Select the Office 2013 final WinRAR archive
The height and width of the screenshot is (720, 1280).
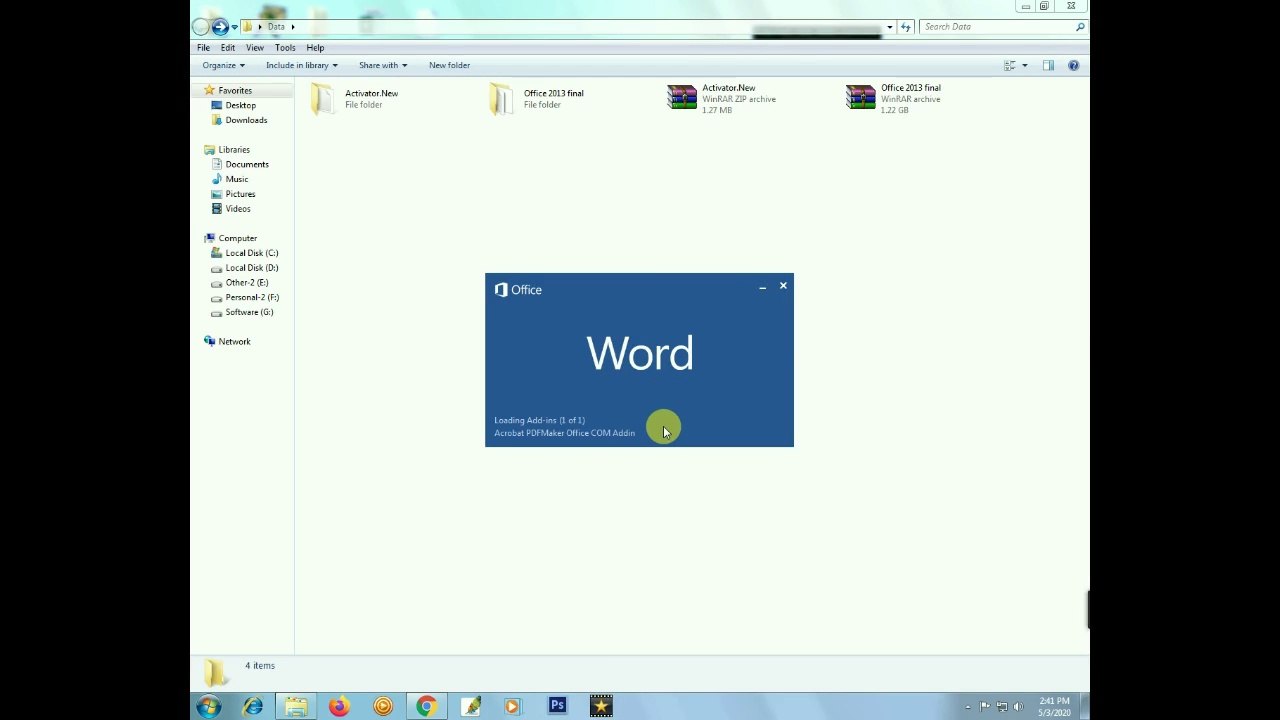pyautogui.click(x=894, y=98)
